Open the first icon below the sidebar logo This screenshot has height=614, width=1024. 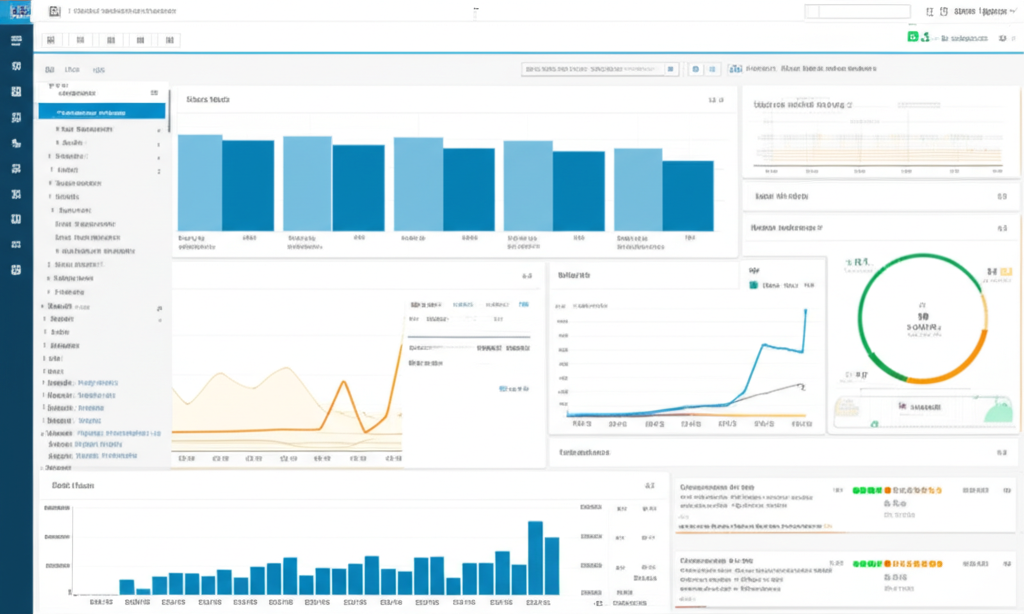15,41
